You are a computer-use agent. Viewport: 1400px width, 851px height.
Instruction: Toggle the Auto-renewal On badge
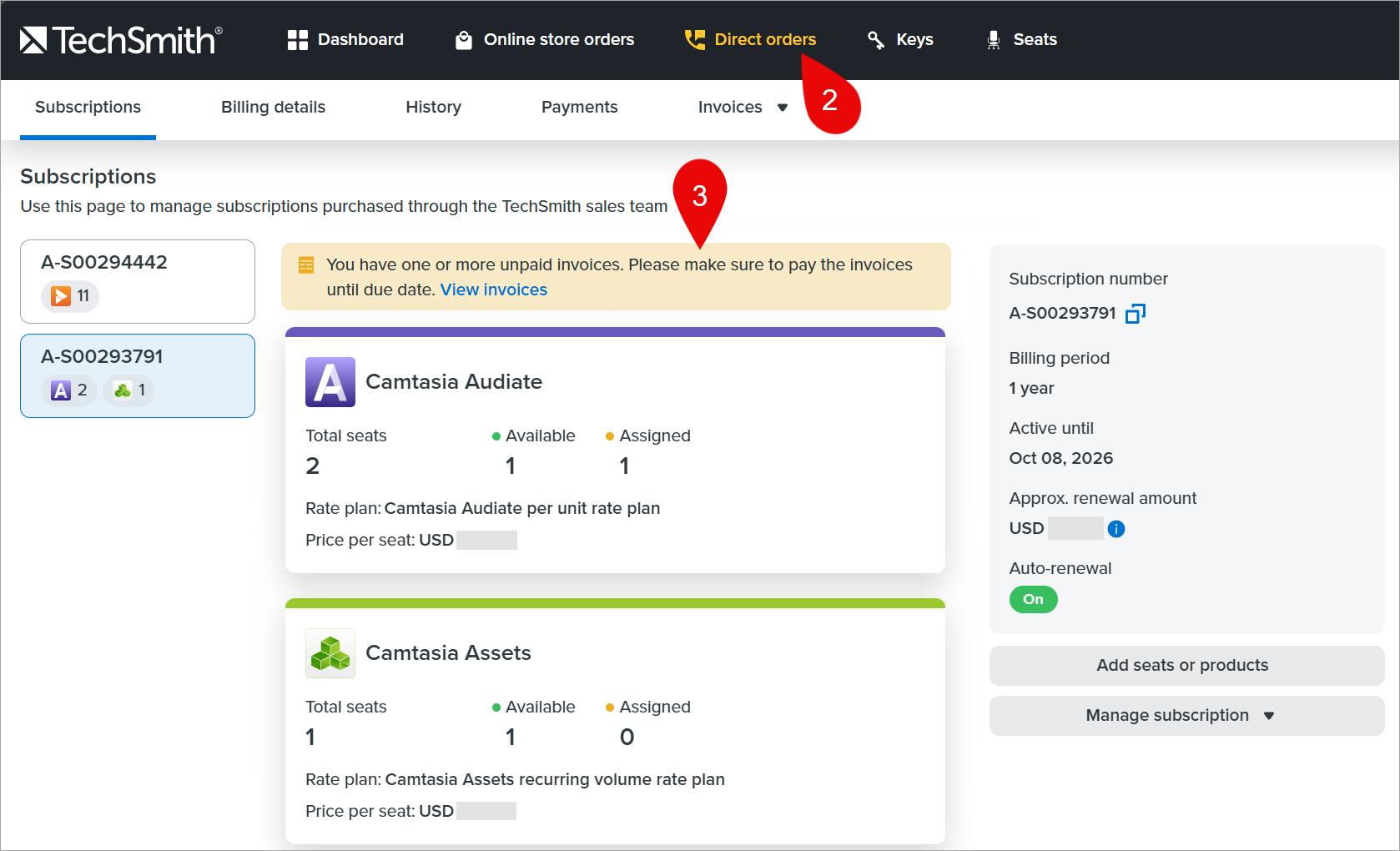click(1034, 600)
